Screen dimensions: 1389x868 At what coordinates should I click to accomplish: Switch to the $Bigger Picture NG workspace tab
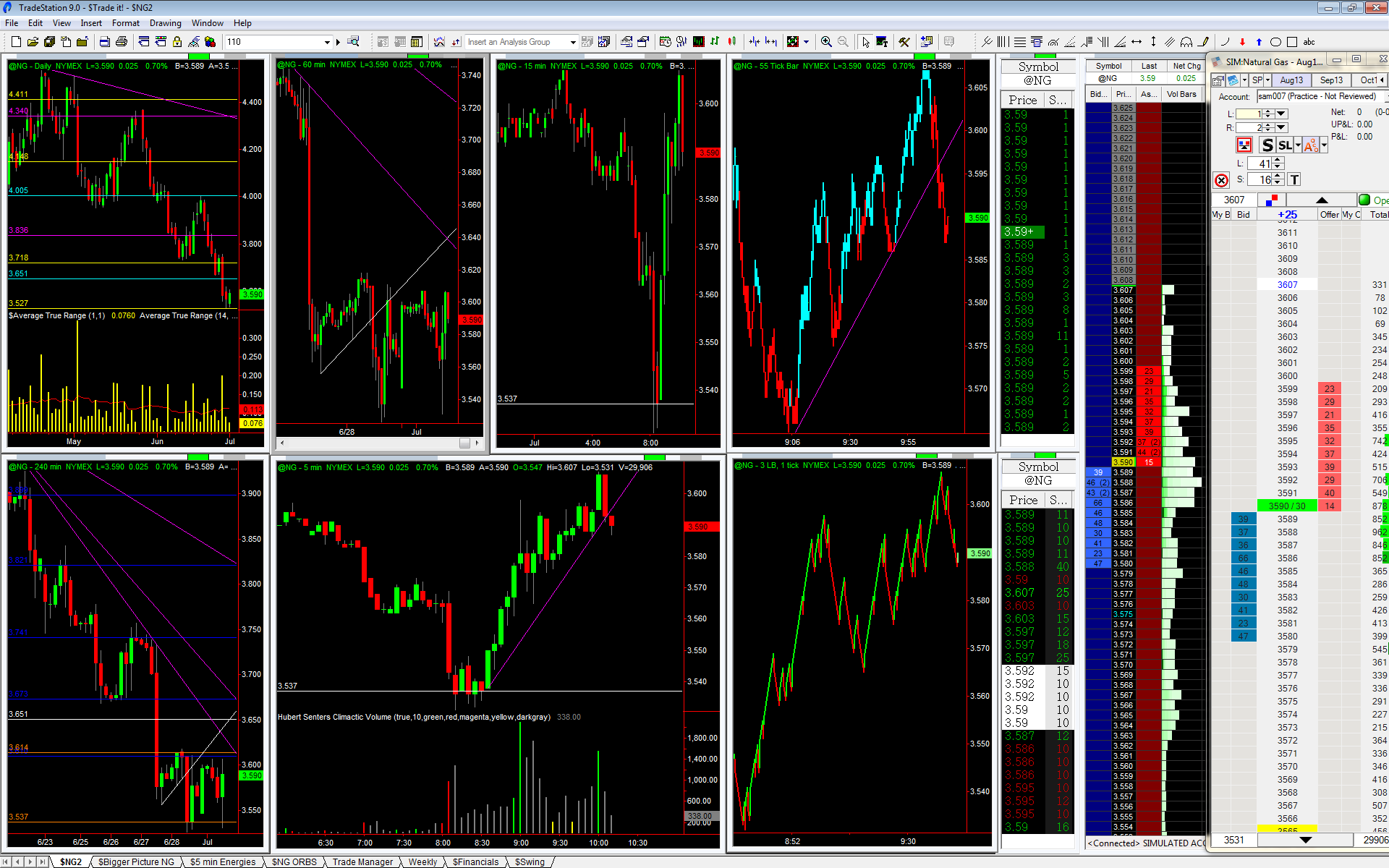click(x=136, y=861)
